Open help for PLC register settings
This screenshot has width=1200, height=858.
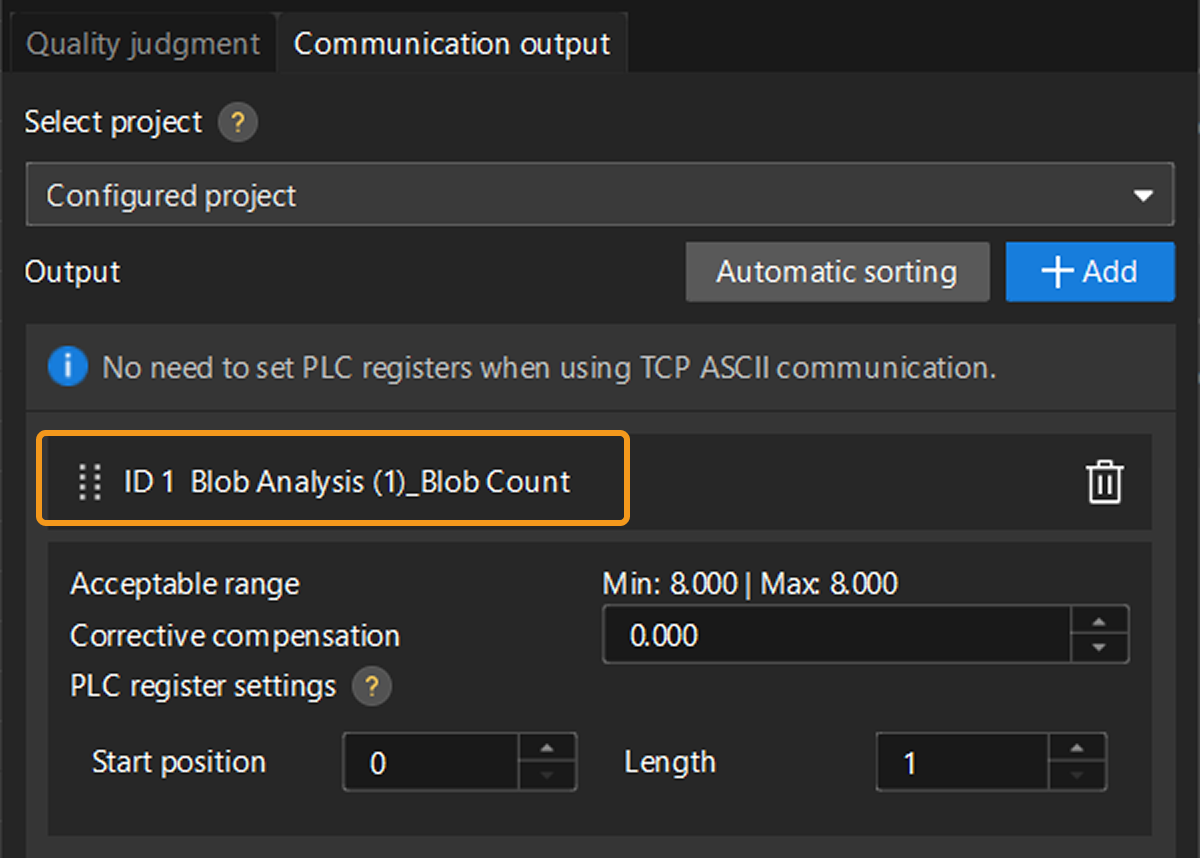(371, 687)
